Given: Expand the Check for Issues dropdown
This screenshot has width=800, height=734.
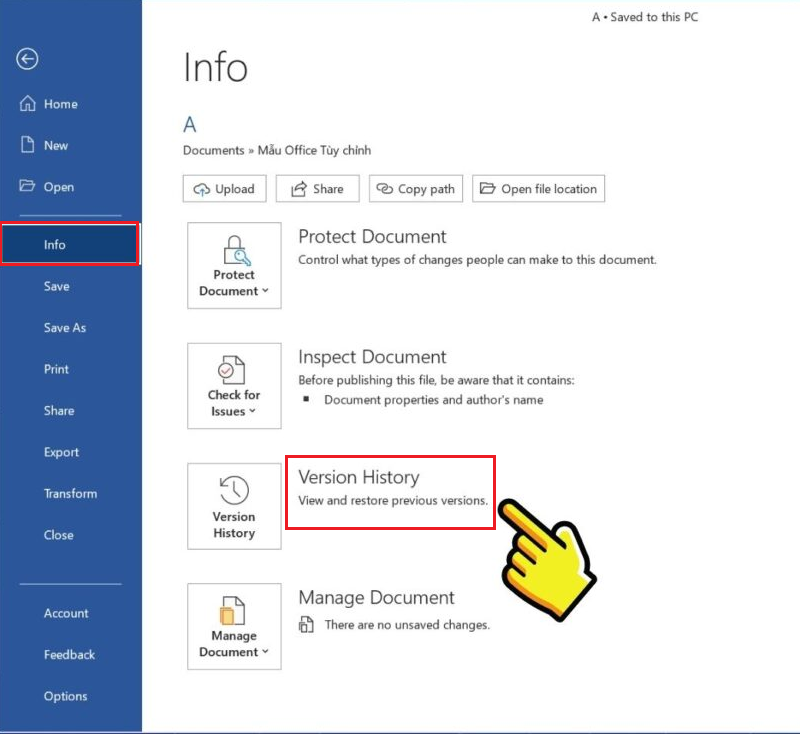Looking at the screenshot, I should click(x=234, y=411).
